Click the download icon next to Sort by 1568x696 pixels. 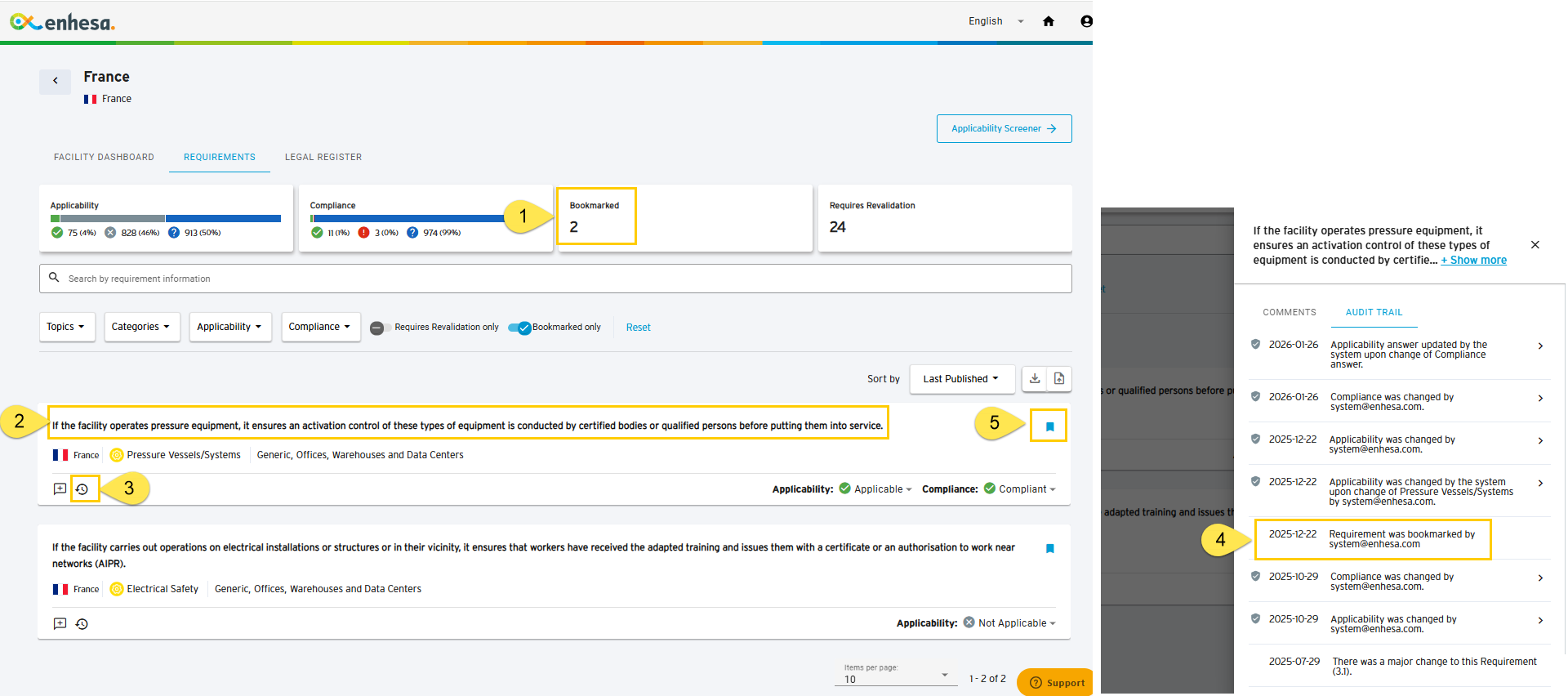click(1035, 378)
